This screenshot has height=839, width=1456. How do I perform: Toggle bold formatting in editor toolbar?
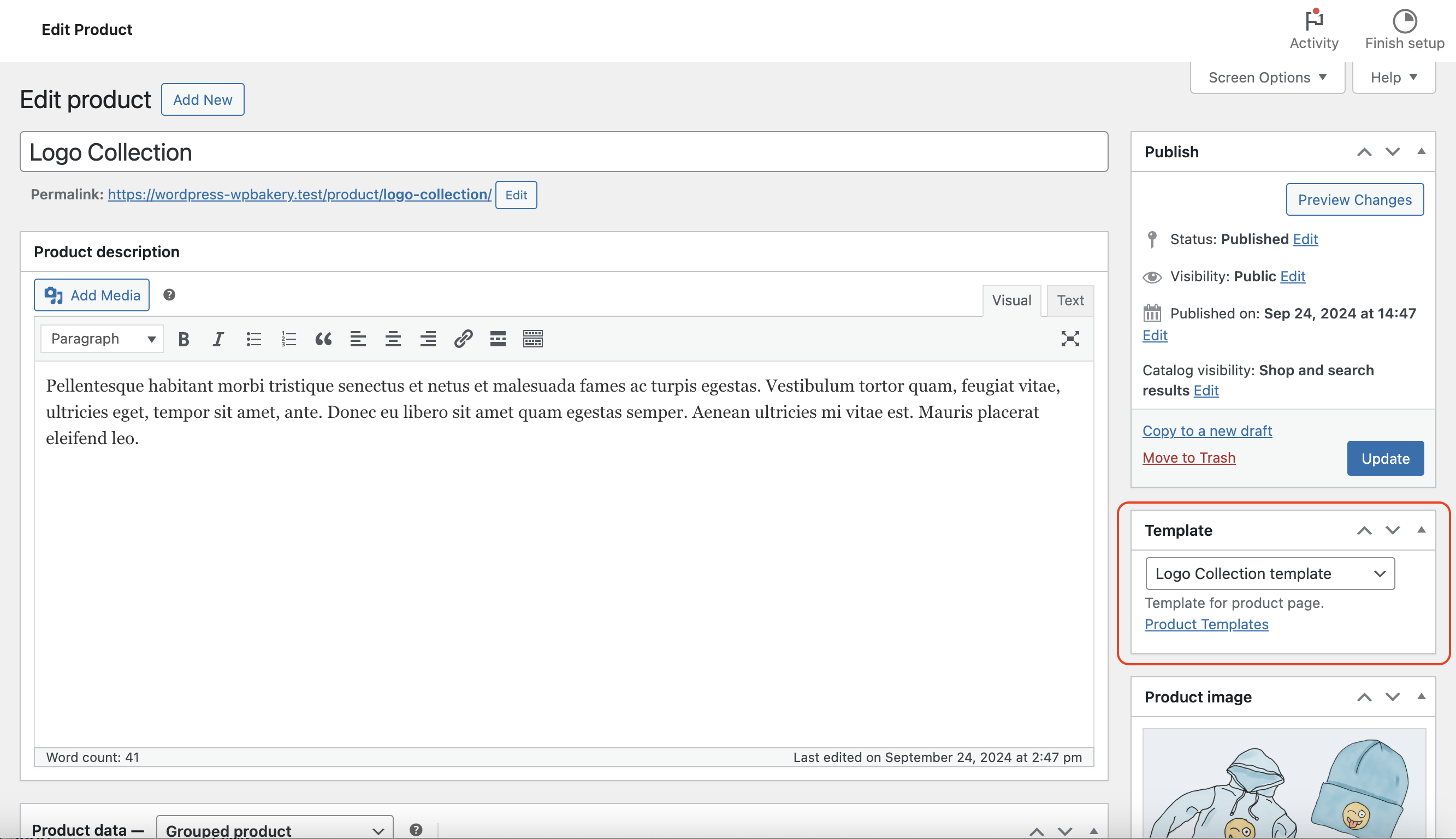click(184, 339)
